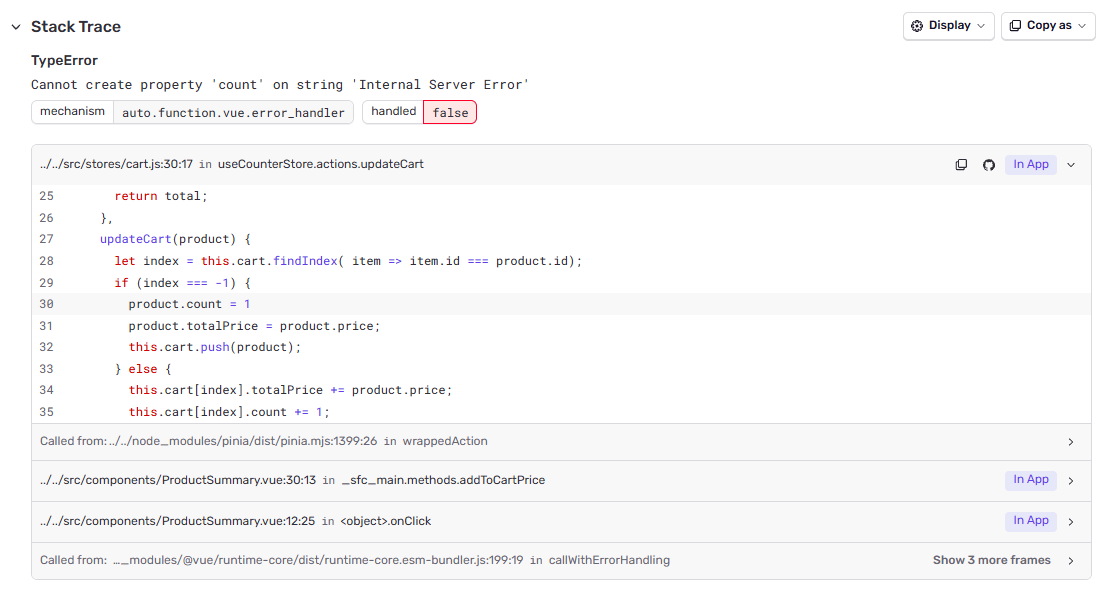This screenshot has height=591, width=1108.
Task: Click ProductSummary.vue:12:25 file path
Action: point(177,521)
